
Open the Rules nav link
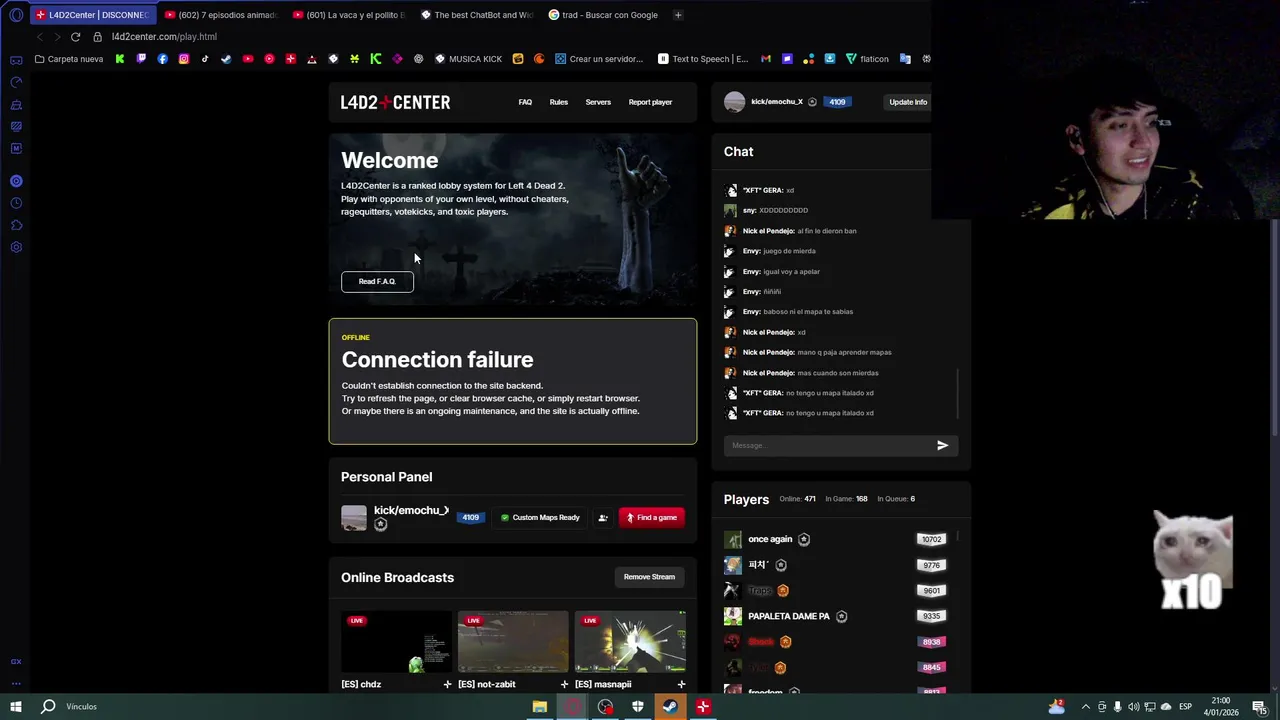[559, 102]
